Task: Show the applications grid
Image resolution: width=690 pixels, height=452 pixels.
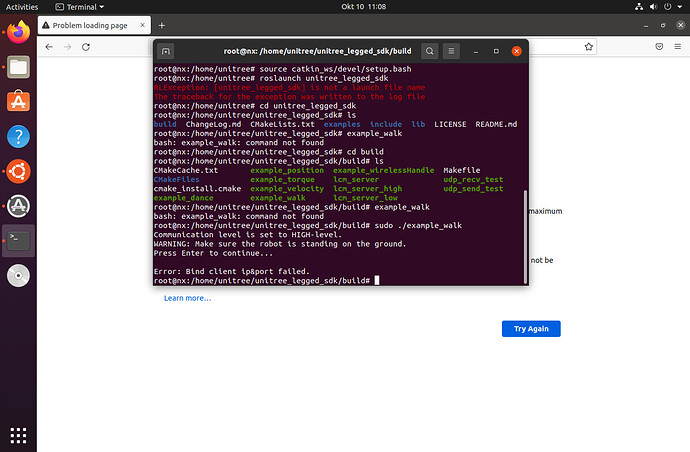Action: click(18, 435)
